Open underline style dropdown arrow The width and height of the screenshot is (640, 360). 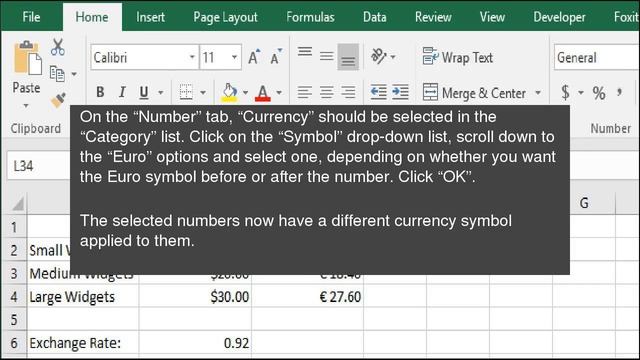pyautogui.click(x=161, y=93)
